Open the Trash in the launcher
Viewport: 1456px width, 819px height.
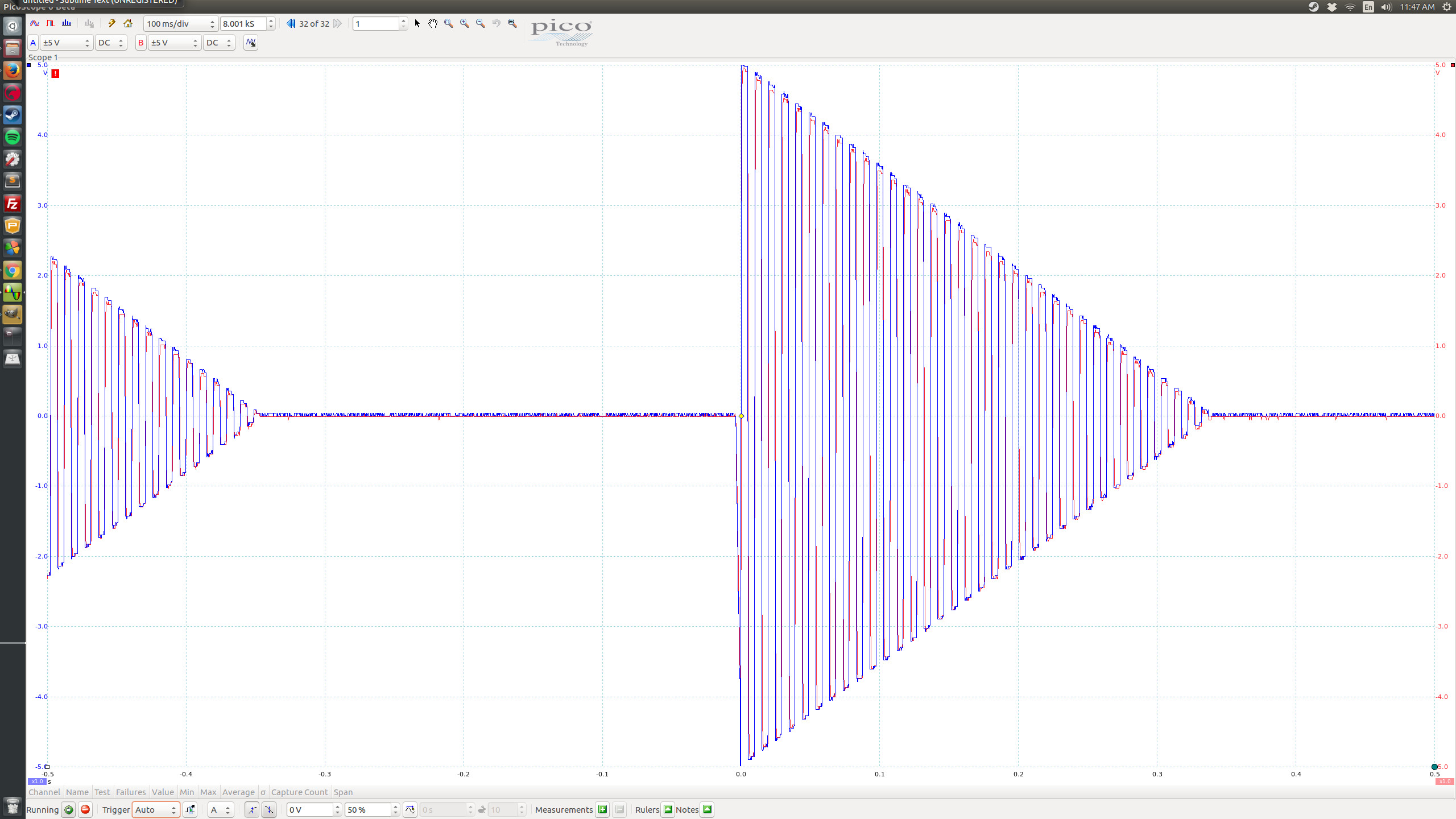point(13,805)
